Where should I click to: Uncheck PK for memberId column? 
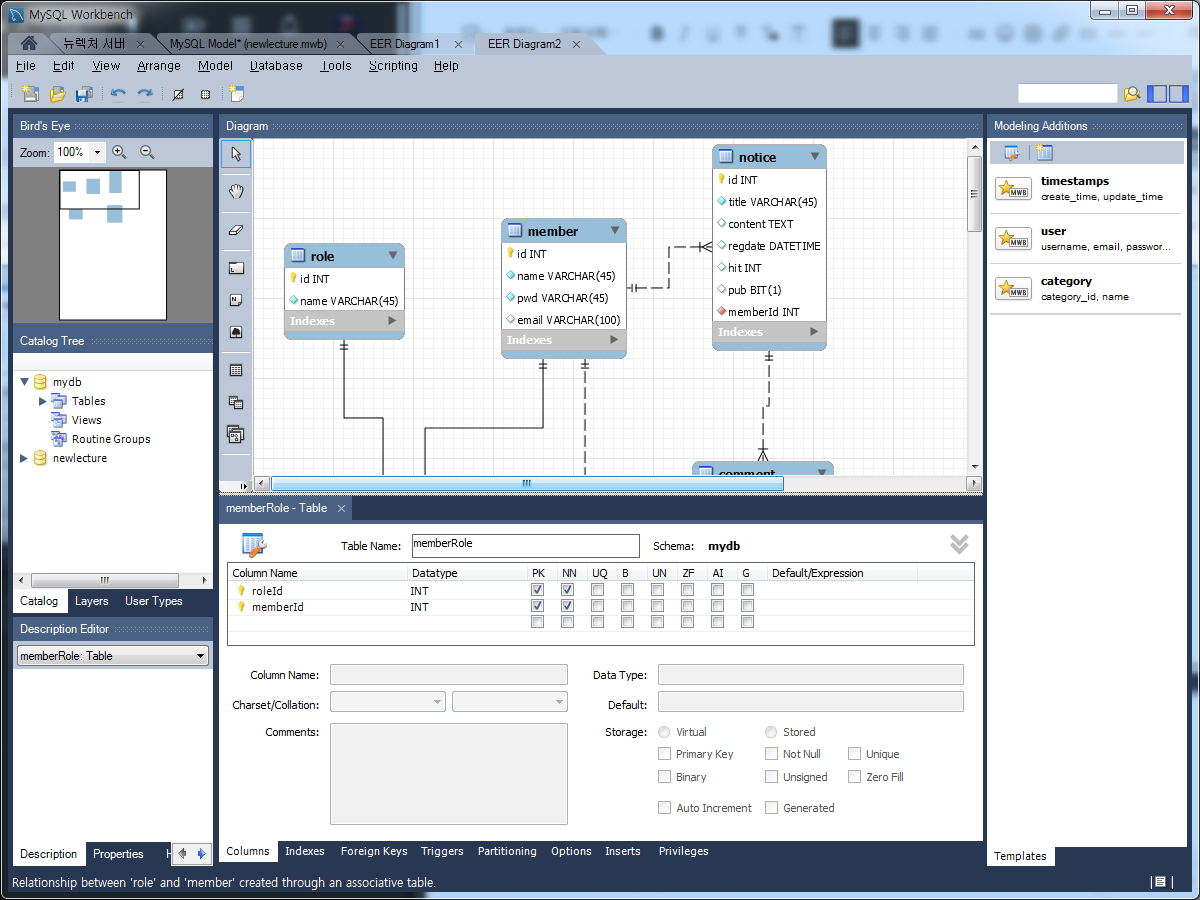pyautogui.click(x=538, y=606)
